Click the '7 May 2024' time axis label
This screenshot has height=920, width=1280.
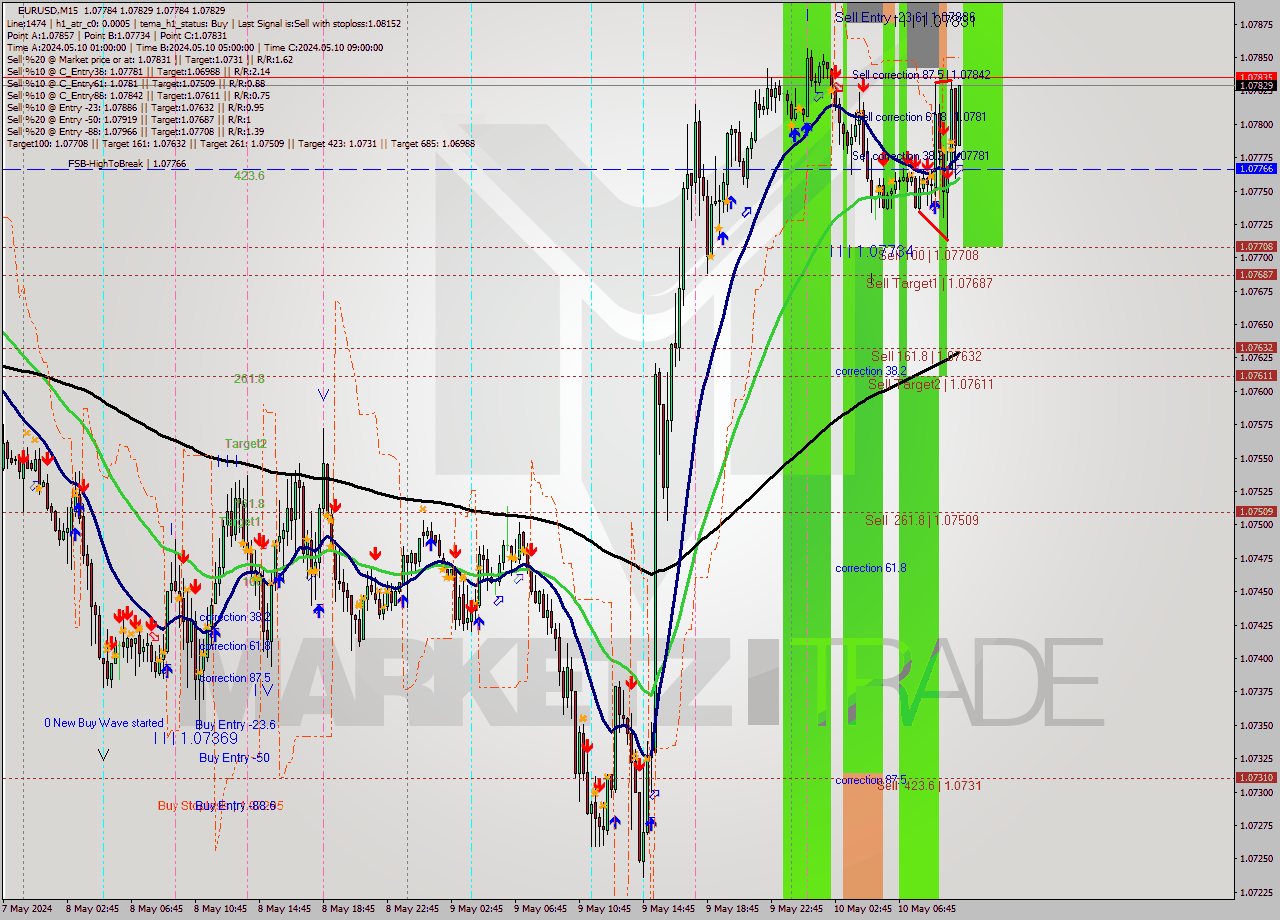26,909
